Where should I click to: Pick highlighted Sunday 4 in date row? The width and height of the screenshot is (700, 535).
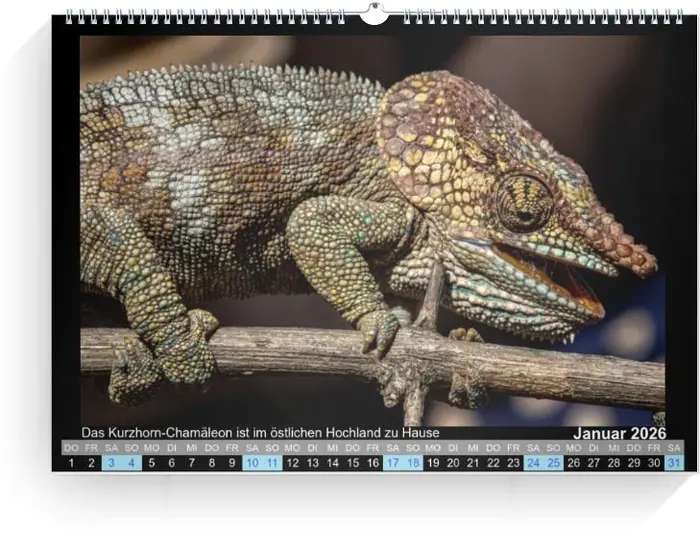(x=131, y=463)
